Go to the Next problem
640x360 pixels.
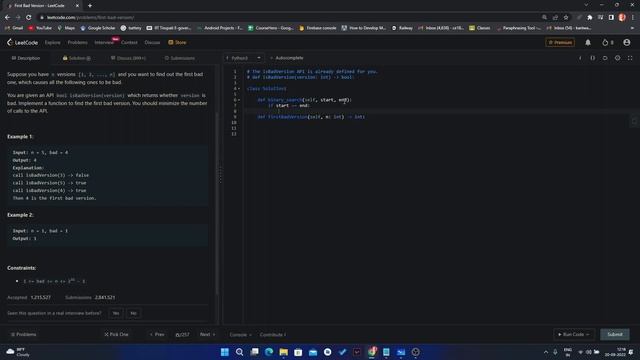[x=207, y=335]
